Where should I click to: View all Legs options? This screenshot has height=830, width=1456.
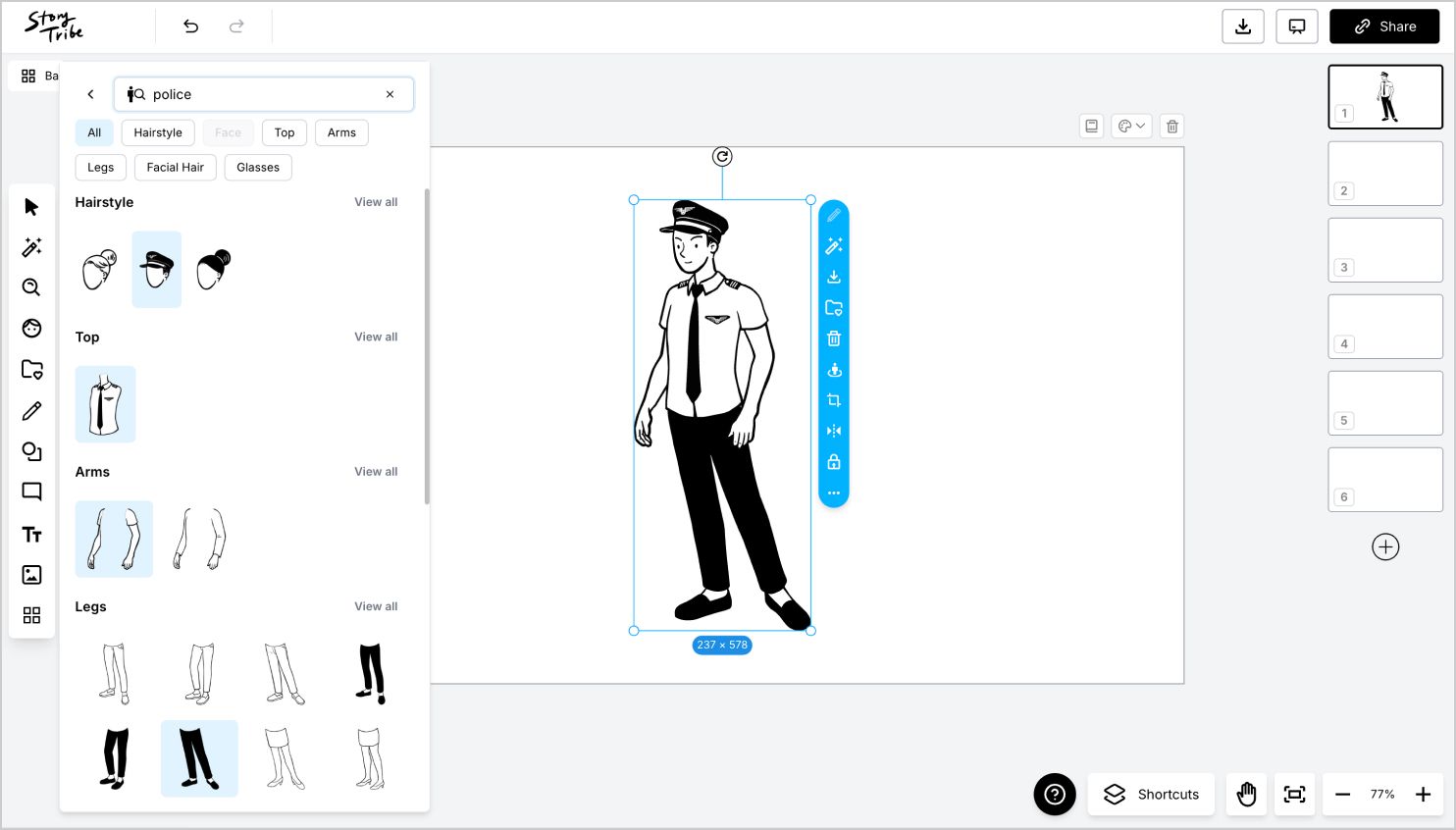pyautogui.click(x=376, y=606)
